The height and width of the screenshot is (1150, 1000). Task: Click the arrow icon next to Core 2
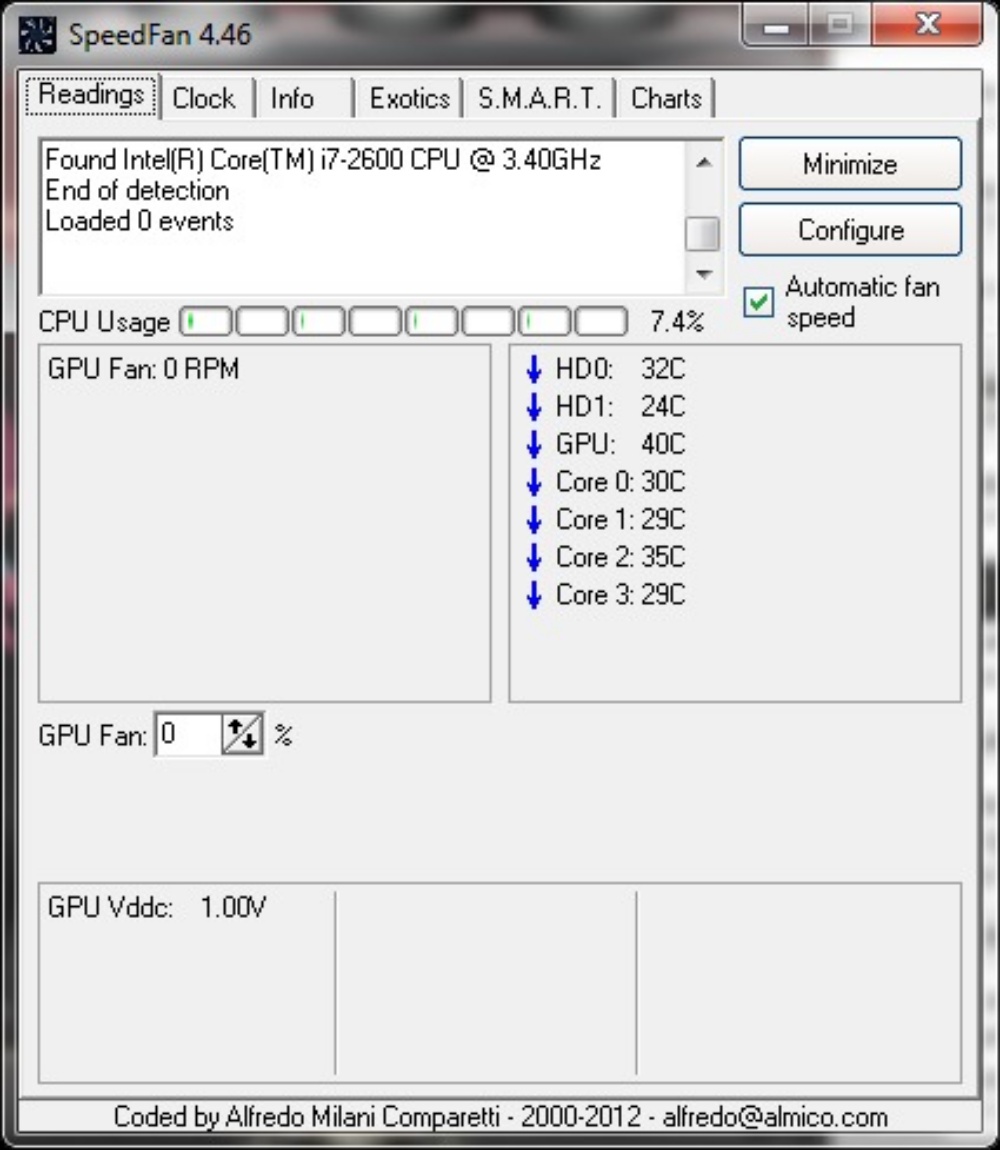point(534,557)
